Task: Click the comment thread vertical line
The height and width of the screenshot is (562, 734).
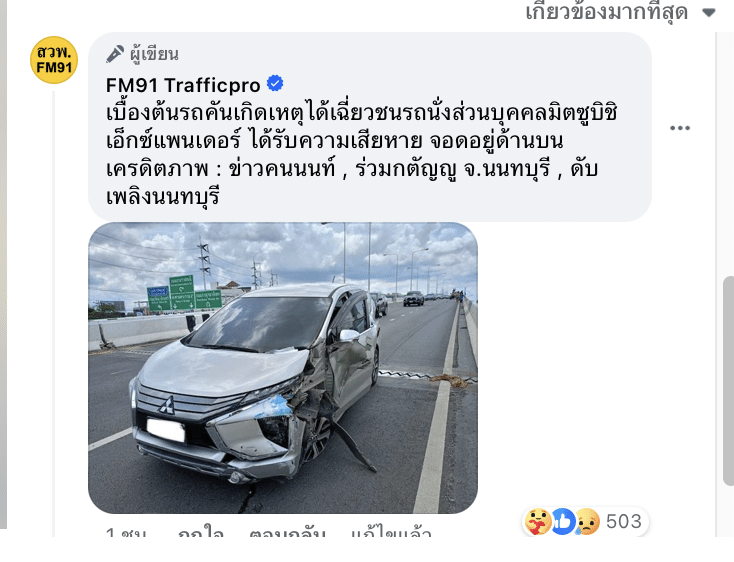Action: (x=54, y=310)
